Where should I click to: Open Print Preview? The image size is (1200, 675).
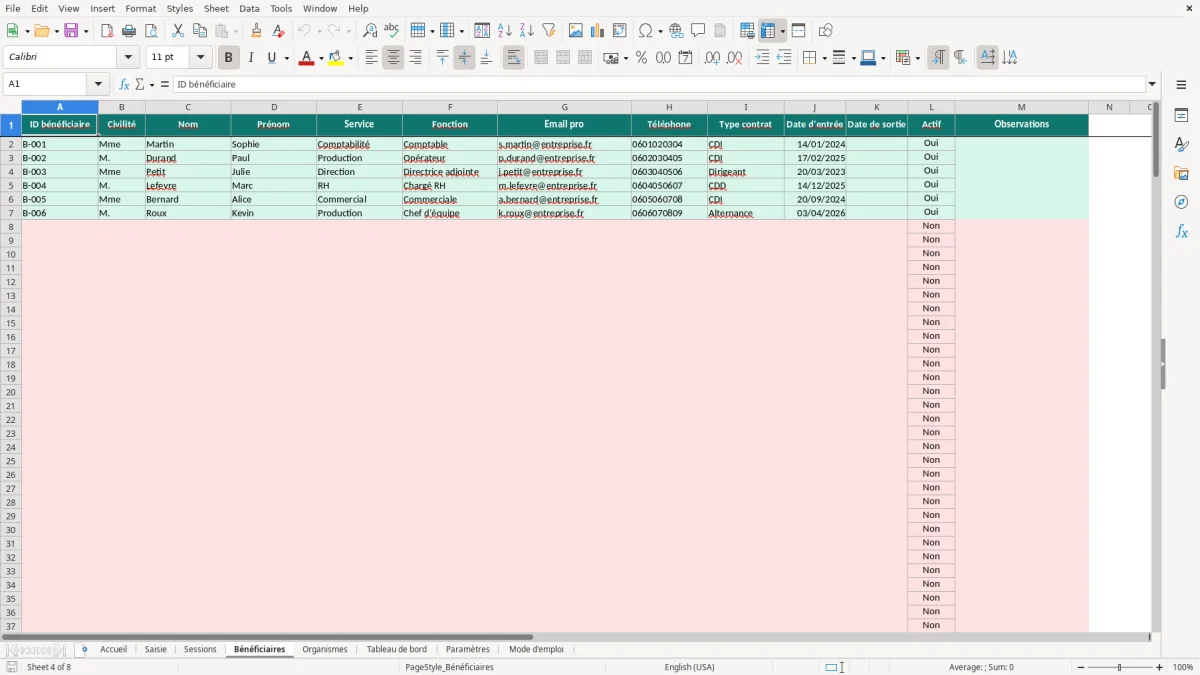(151, 31)
